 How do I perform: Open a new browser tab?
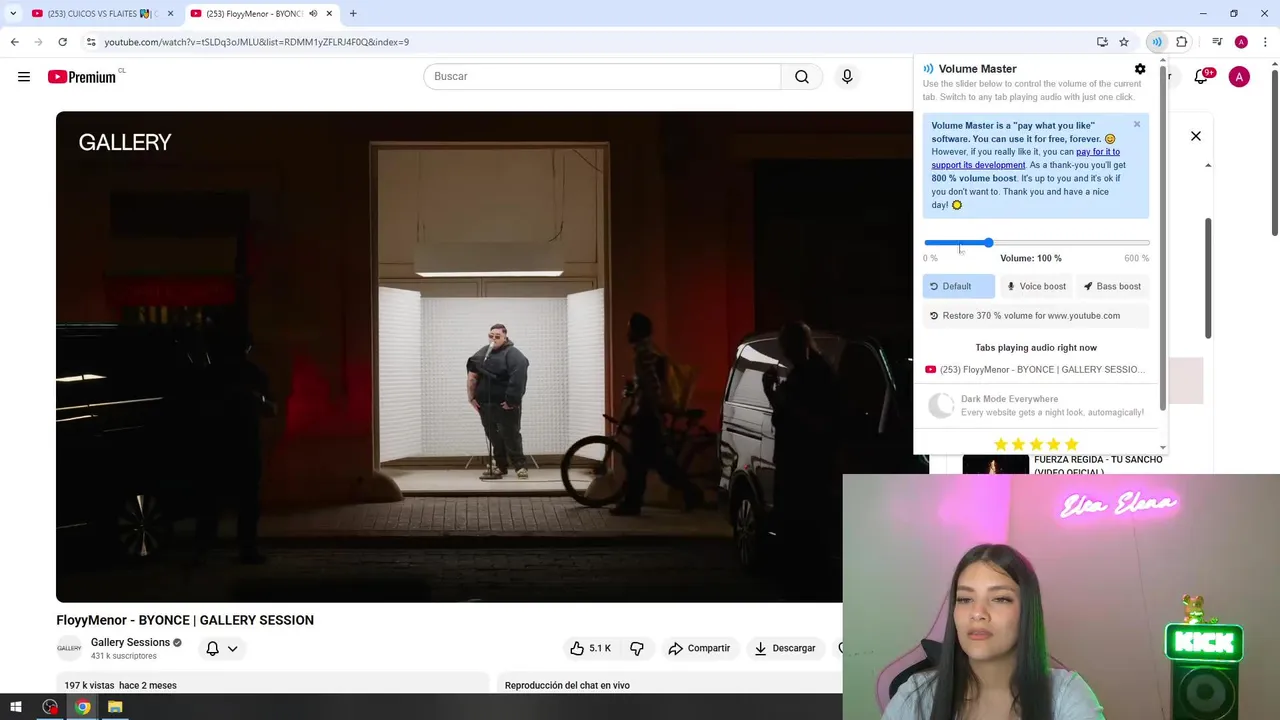(353, 14)
